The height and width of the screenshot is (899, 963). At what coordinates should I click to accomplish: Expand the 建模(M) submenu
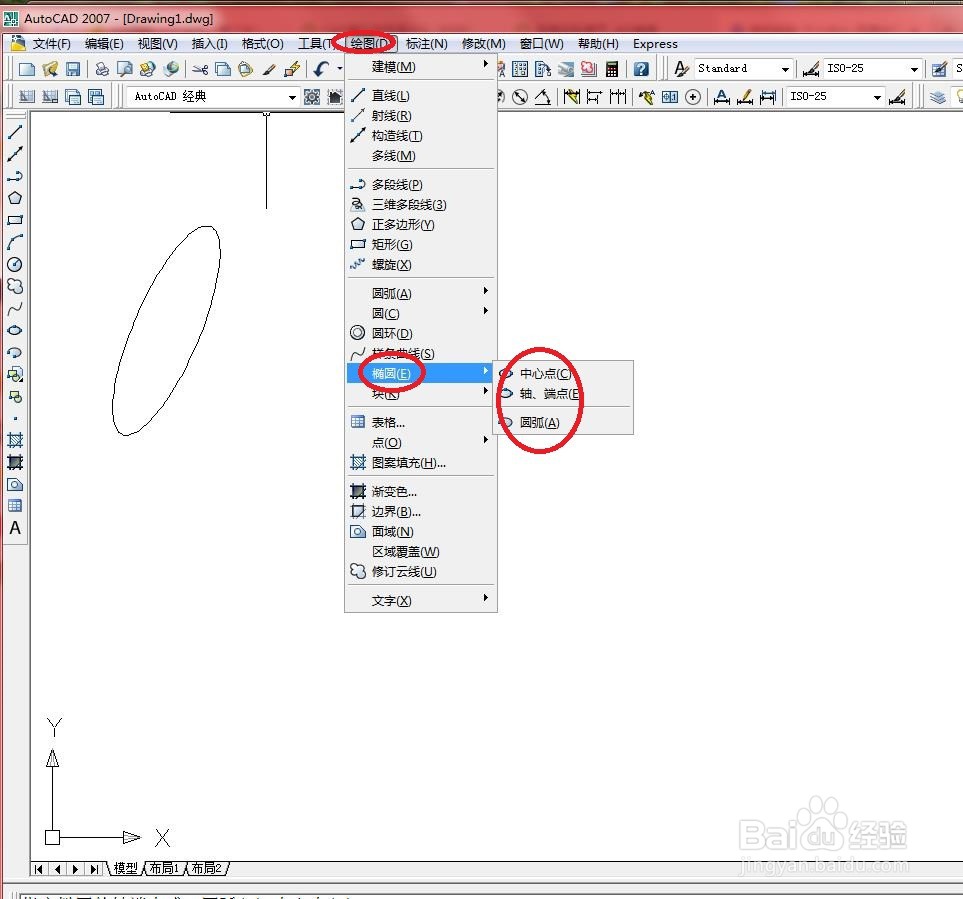[x=421, y=67]
